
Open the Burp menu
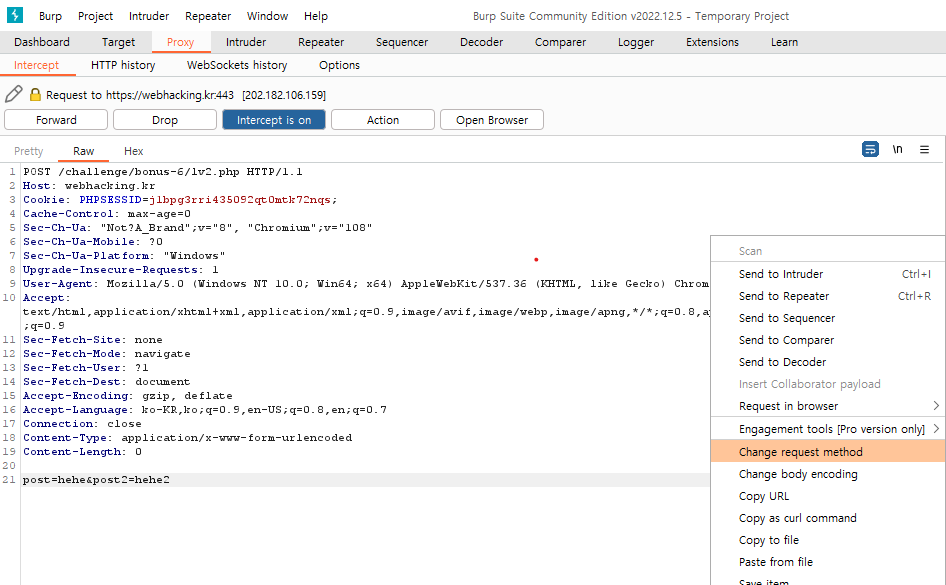click(x=50, y=16)
